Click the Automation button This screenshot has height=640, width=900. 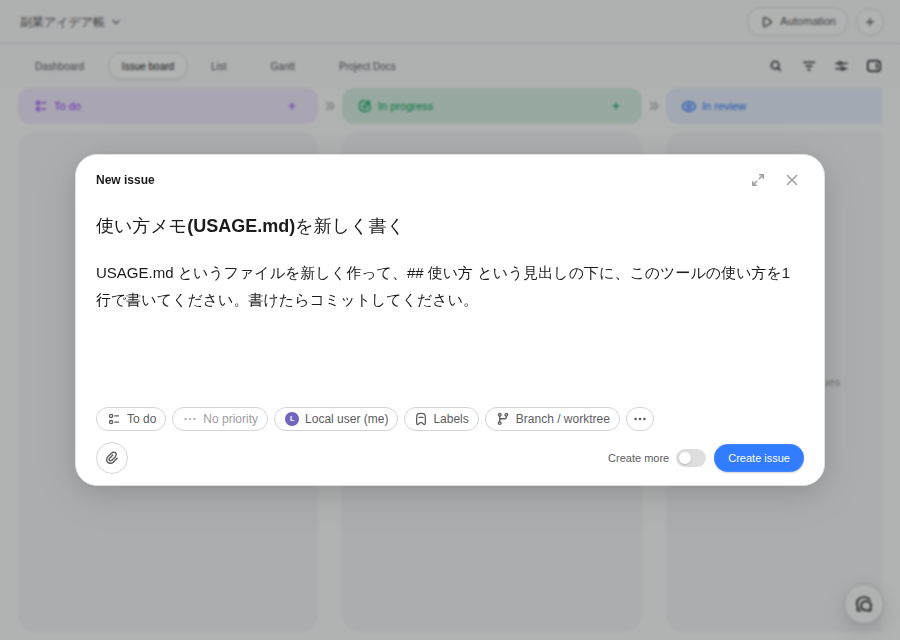tap(797, 22)
